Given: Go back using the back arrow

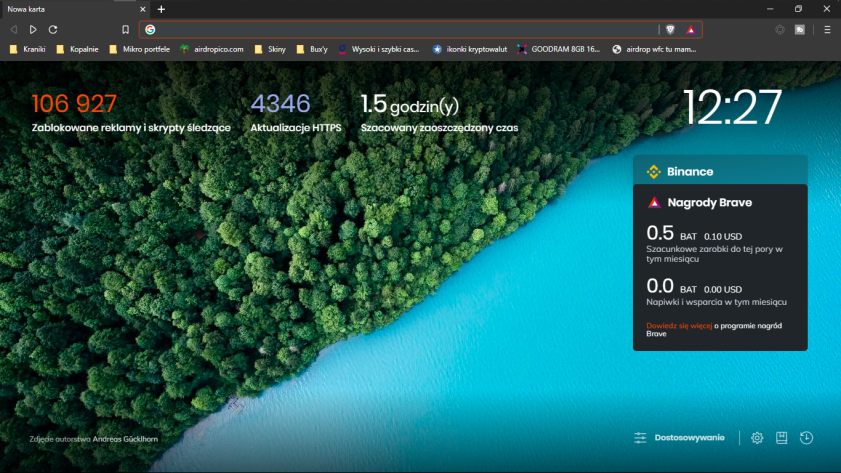Looking at the screenshot, I should click(x=14, y=29).
